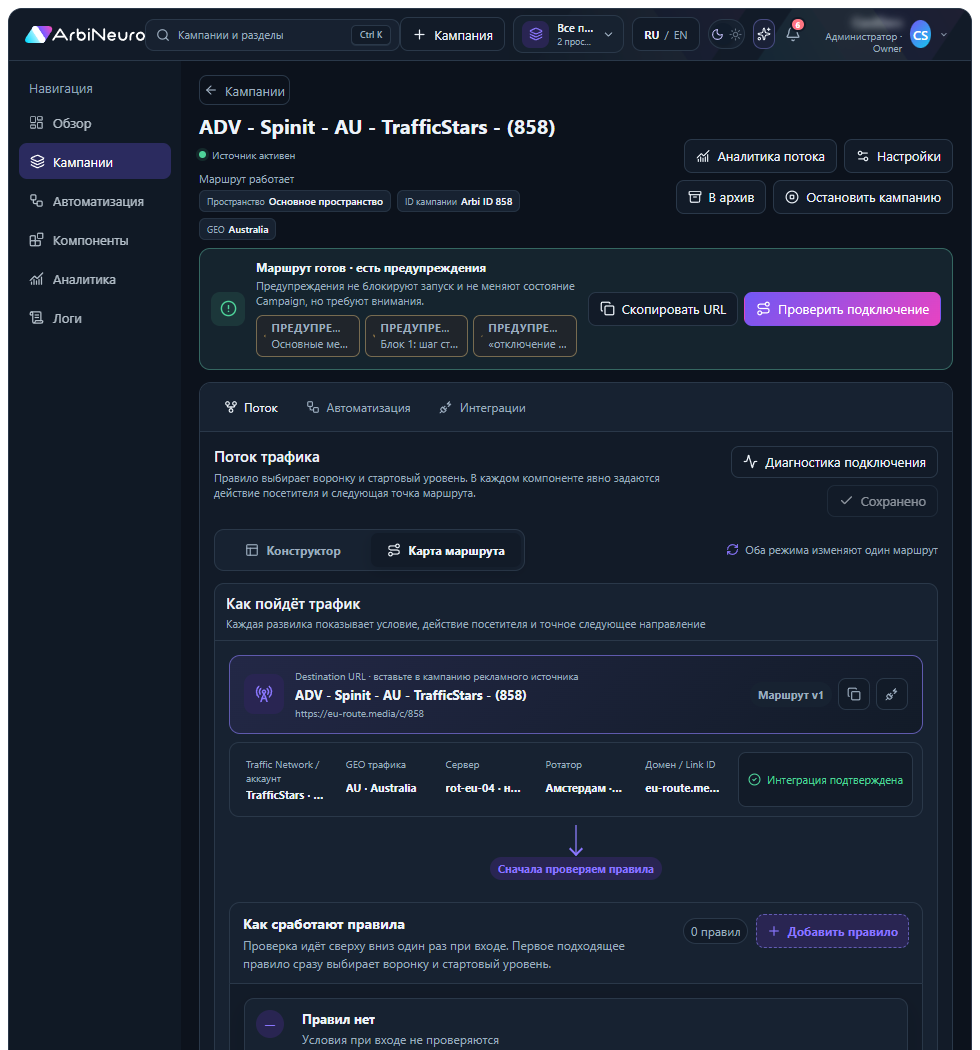Open the first warning chip Основные ме…
Screen dimensions: 980x1050
pyautogui.click(x=307, y=336)
